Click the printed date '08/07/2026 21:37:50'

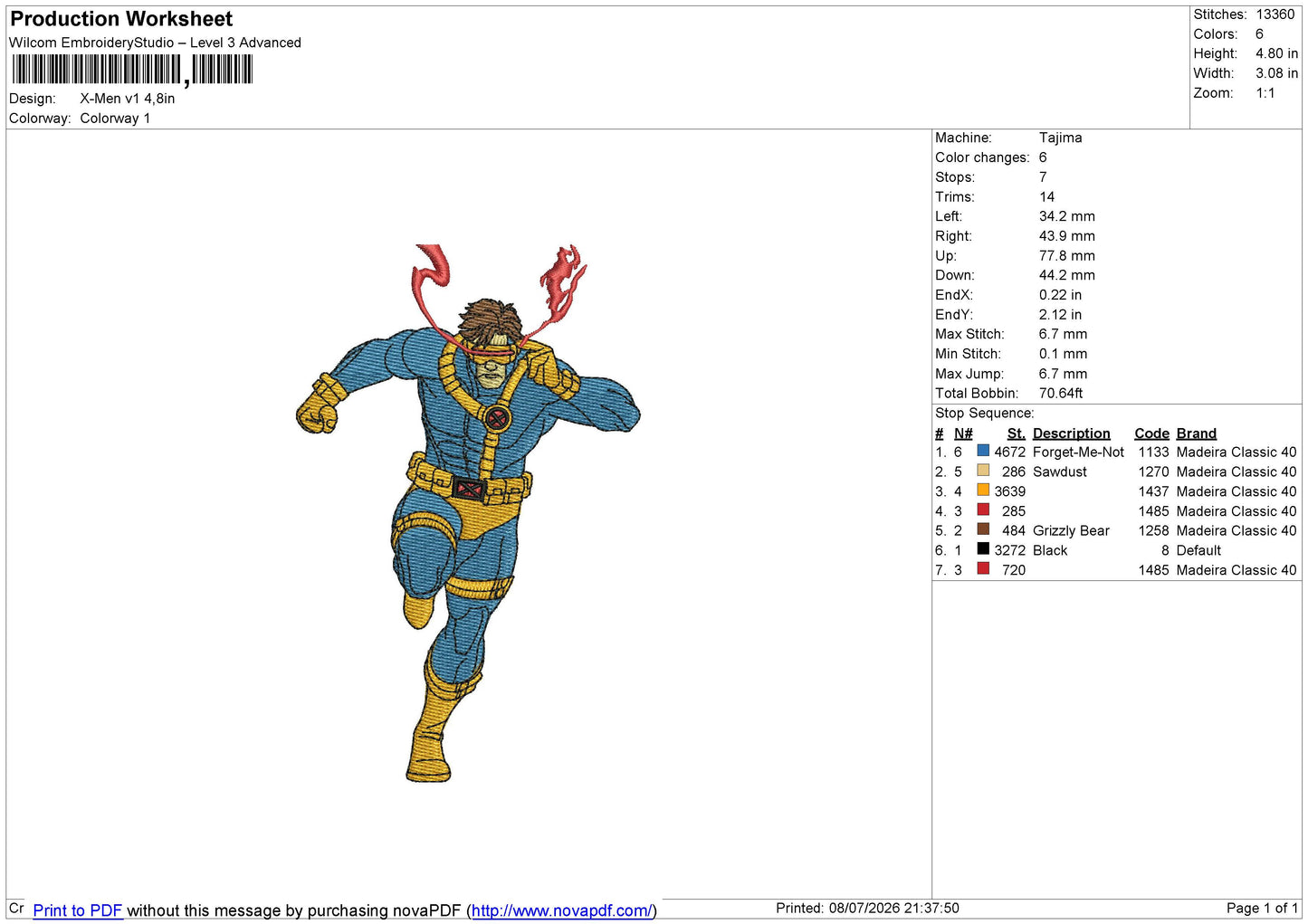coord(893,908)
